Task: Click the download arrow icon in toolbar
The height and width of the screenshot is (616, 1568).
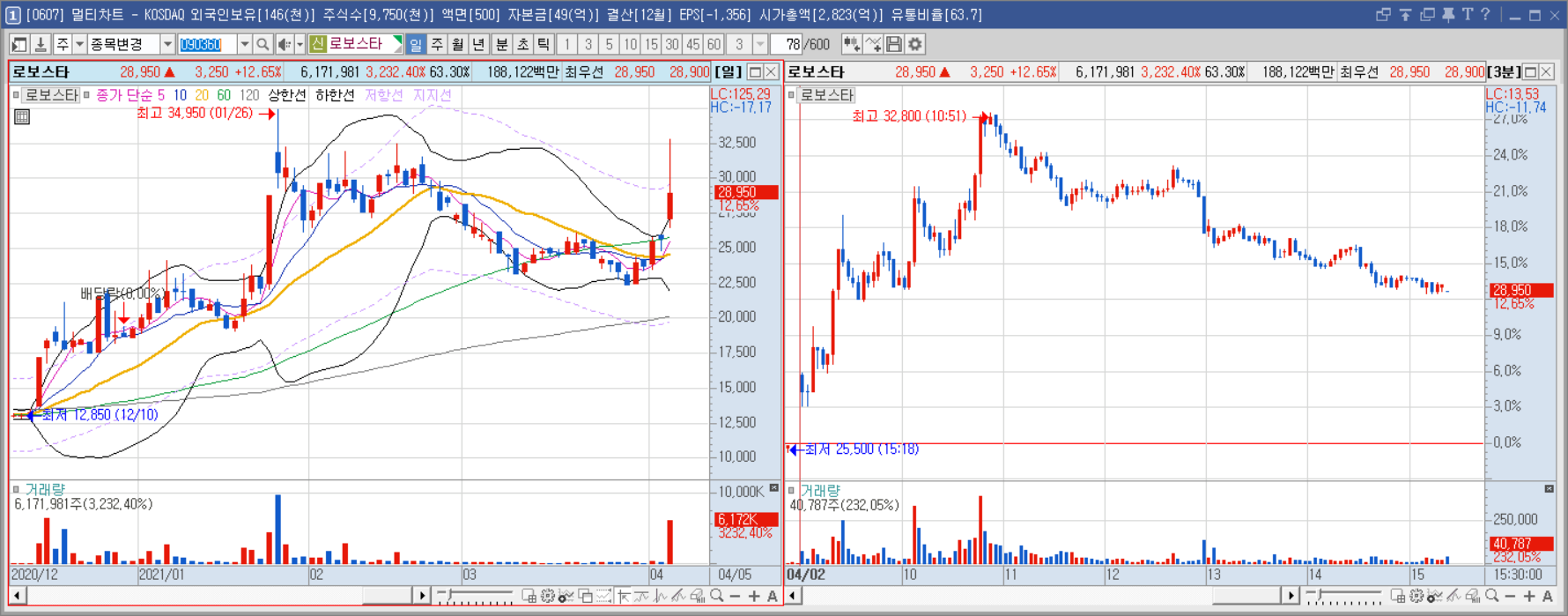Action: [40, 44]
